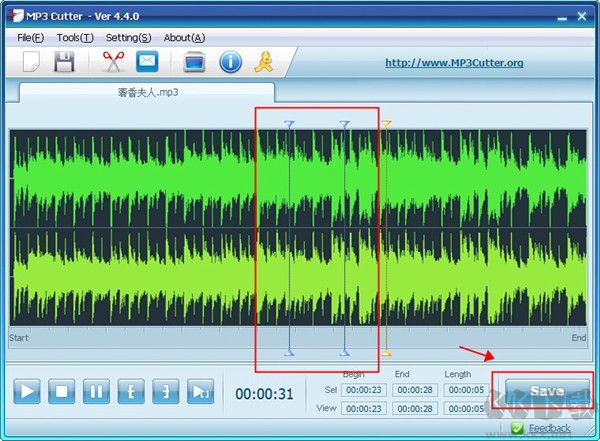Click the blue screen window toolbar icon

click(x=194, y=62)
